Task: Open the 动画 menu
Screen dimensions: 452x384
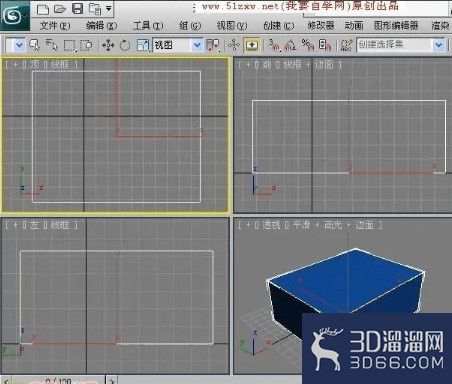Action: pos(354,26)
